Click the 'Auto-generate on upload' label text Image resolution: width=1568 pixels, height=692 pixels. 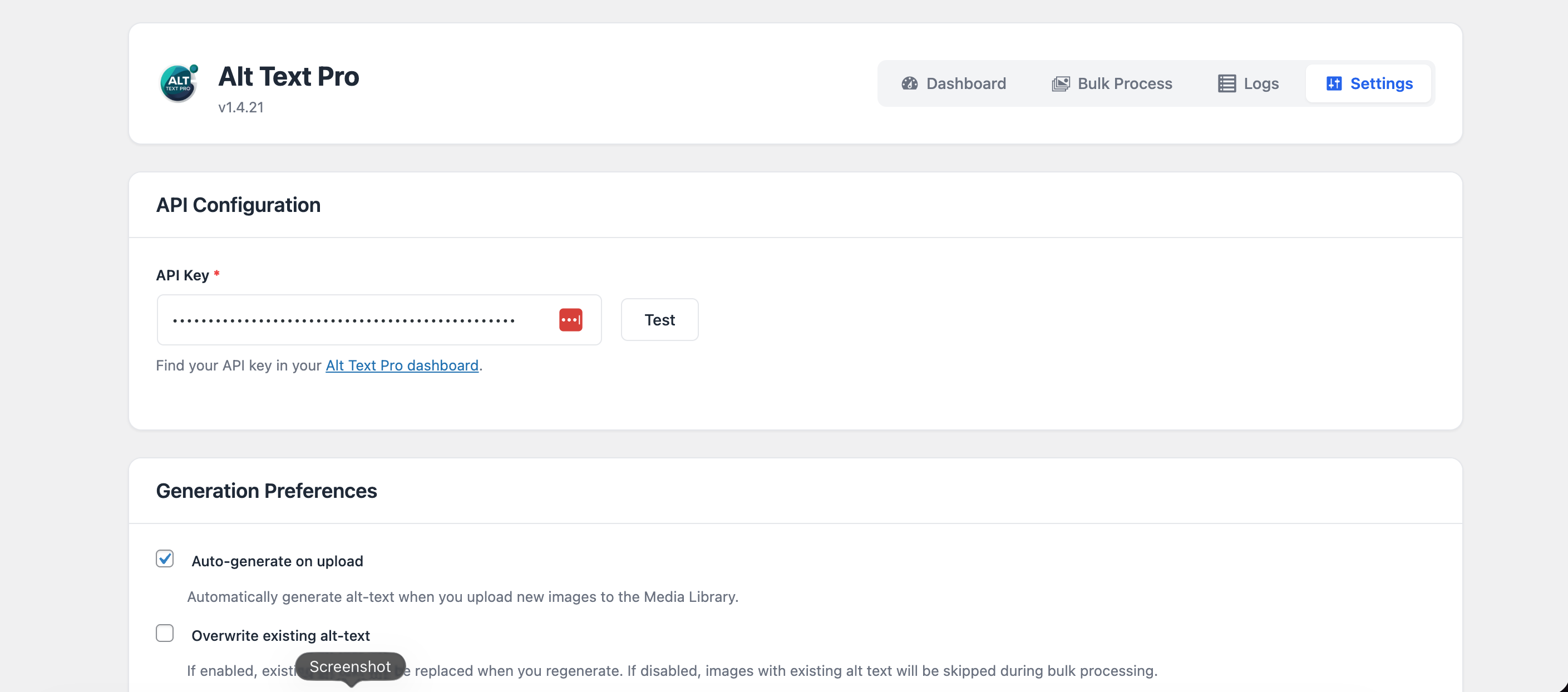pyautogui.click(x=277, y=561)
